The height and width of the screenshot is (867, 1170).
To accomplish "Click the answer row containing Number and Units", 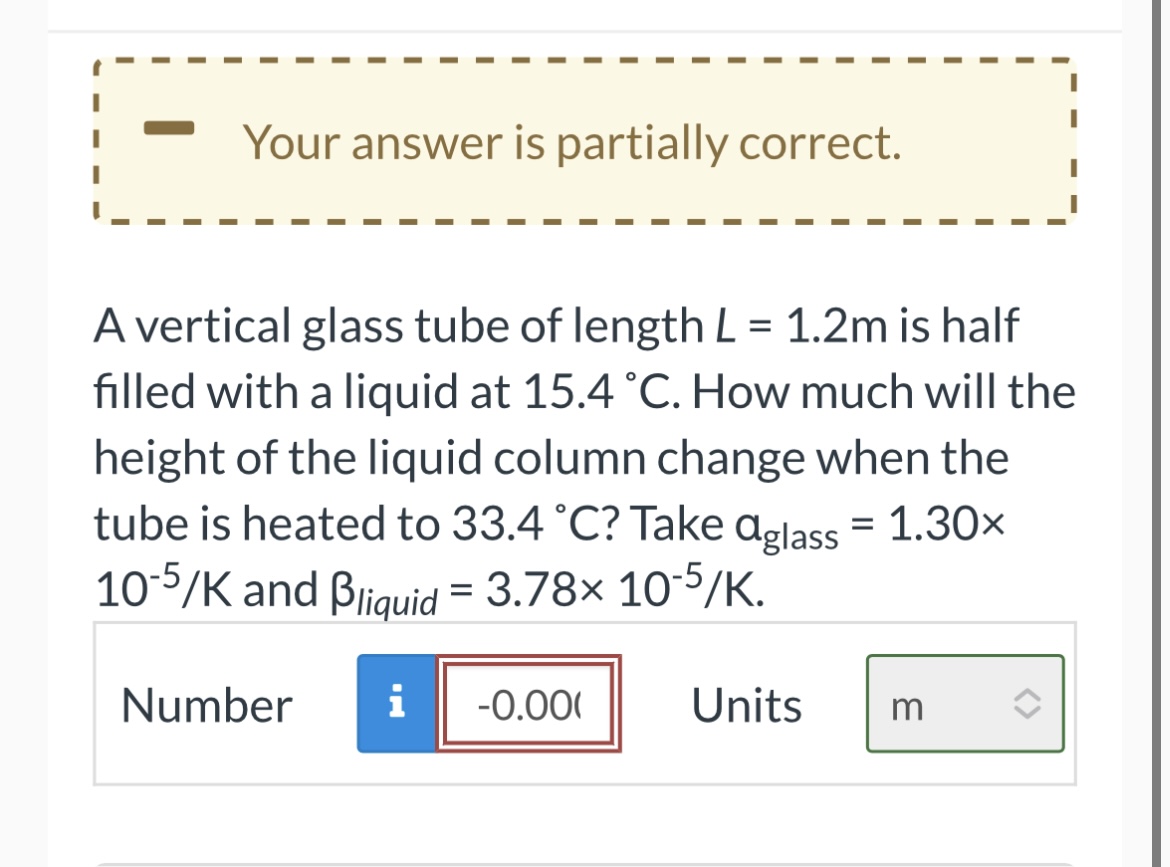I will (584, 705).
